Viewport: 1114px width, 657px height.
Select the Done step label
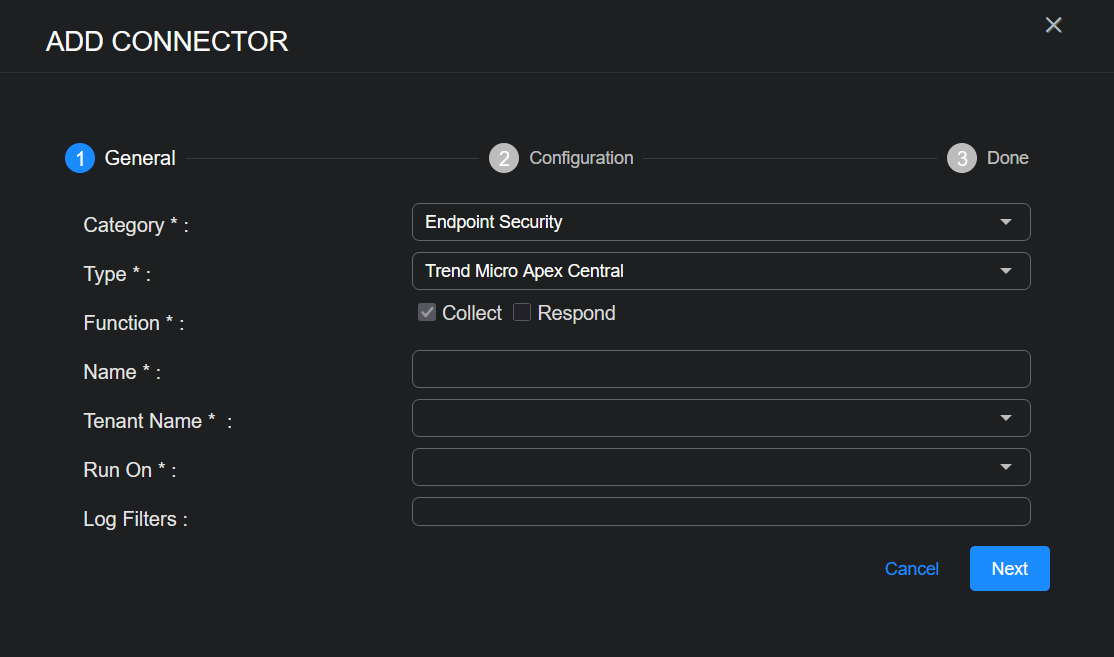[x=1007, y=158]
